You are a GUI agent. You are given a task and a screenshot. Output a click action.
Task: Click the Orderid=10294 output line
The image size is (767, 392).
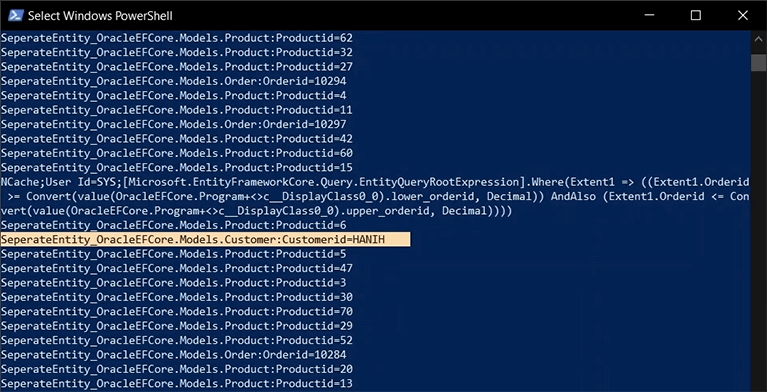click(174, 81)
